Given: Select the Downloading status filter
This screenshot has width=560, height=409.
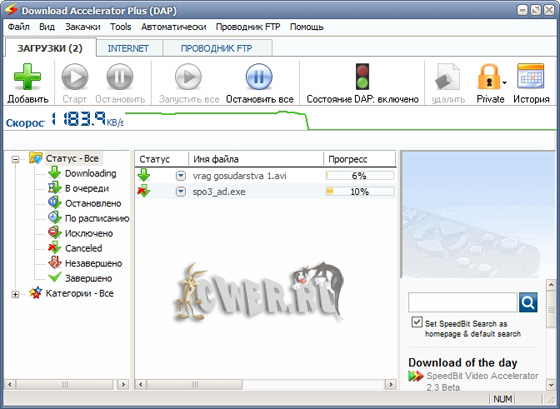Looking at the screenshot, I should point(90,174).
